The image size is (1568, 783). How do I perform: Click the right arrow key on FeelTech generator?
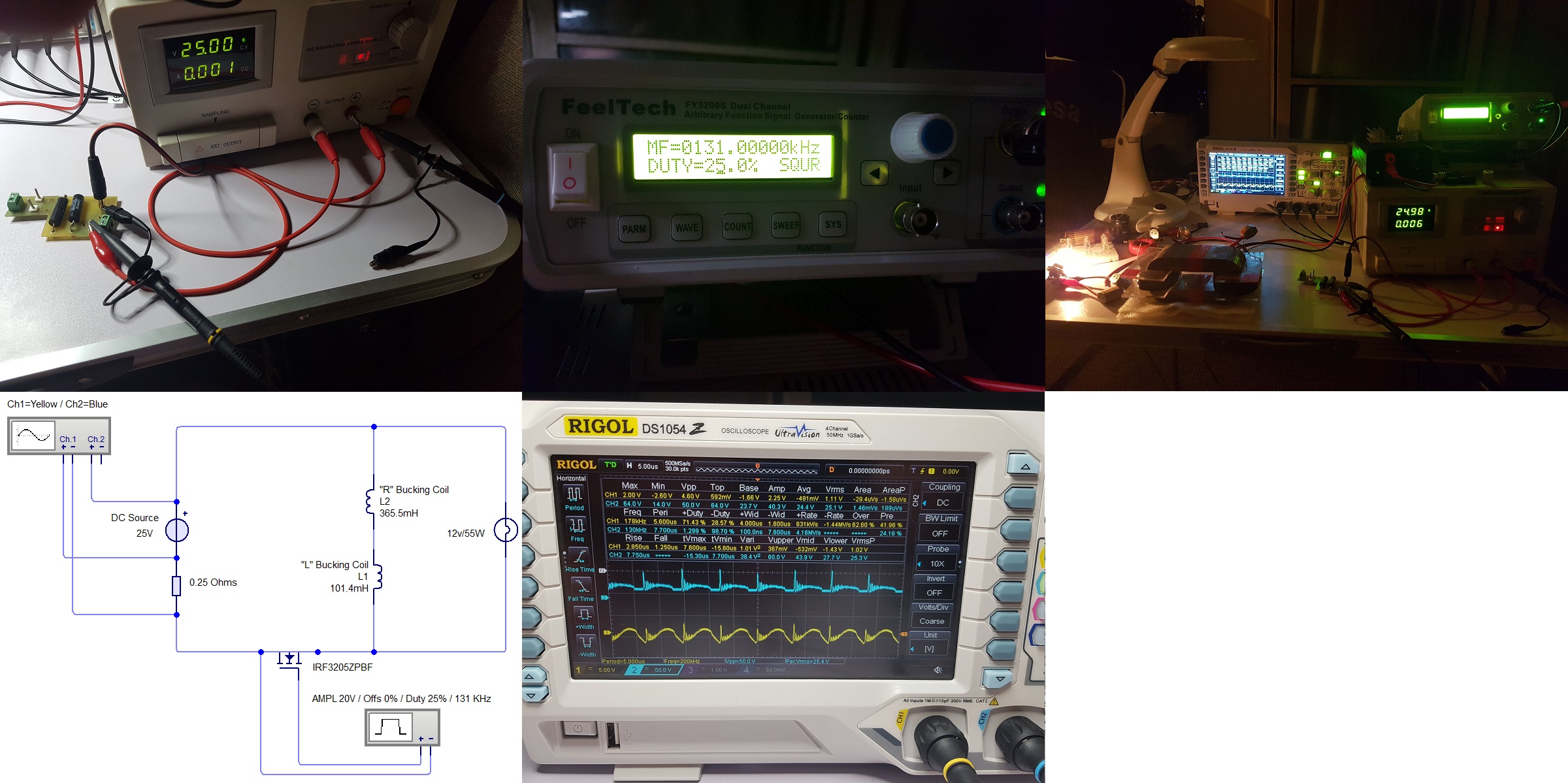tap(947, 172)
